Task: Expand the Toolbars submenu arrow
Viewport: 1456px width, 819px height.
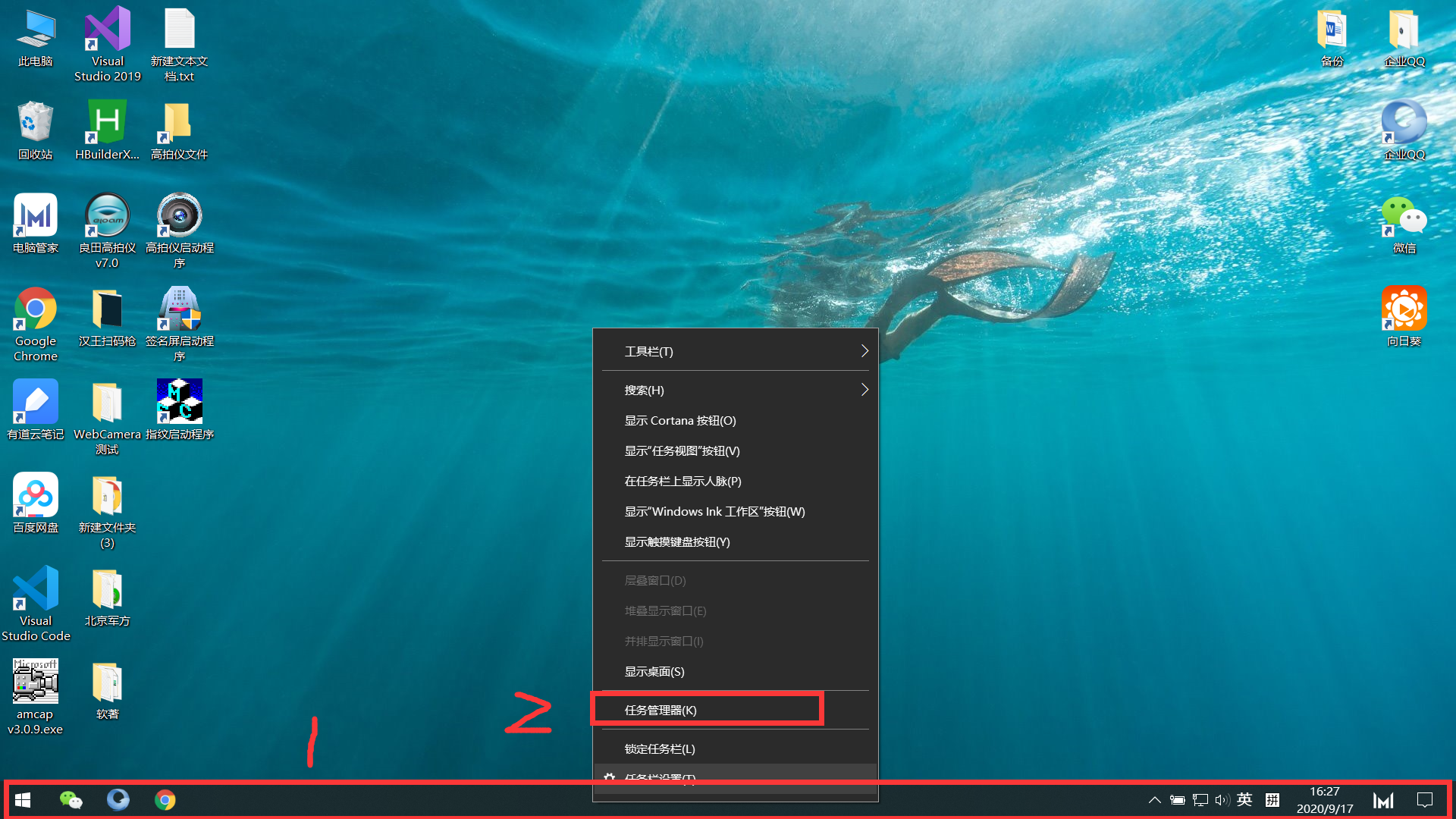Action: point(864,351)
